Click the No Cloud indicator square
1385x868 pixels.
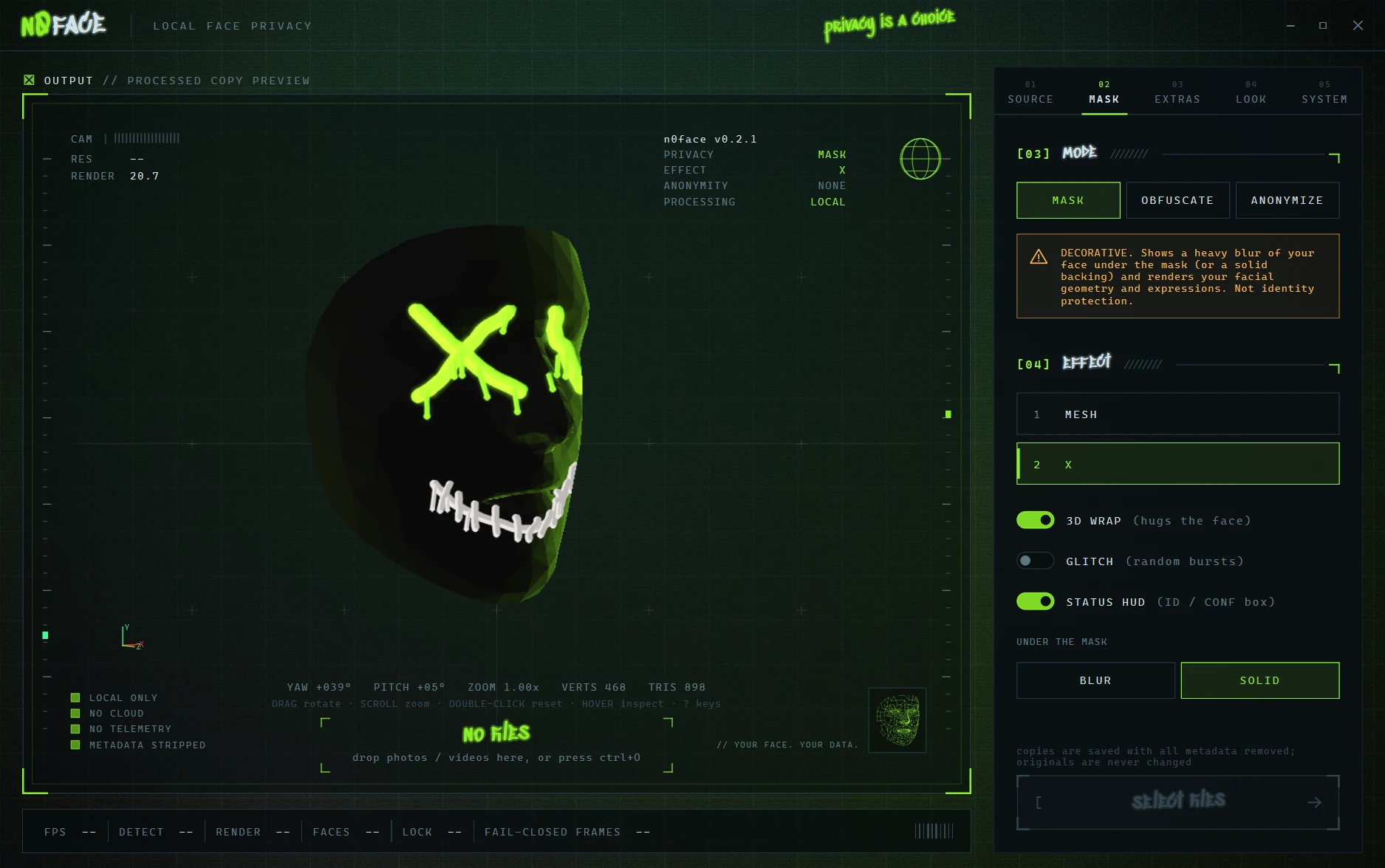click(x=75, y=713)
